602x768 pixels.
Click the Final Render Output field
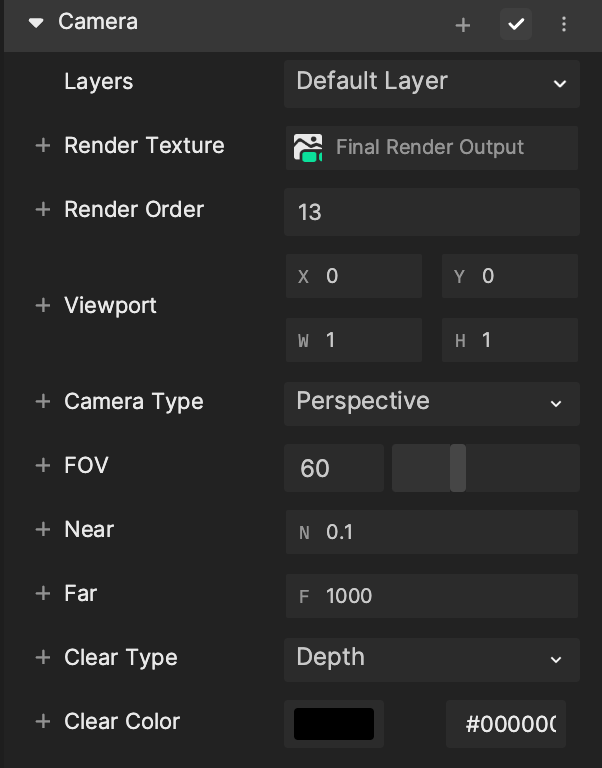click(x=432, y=148)
